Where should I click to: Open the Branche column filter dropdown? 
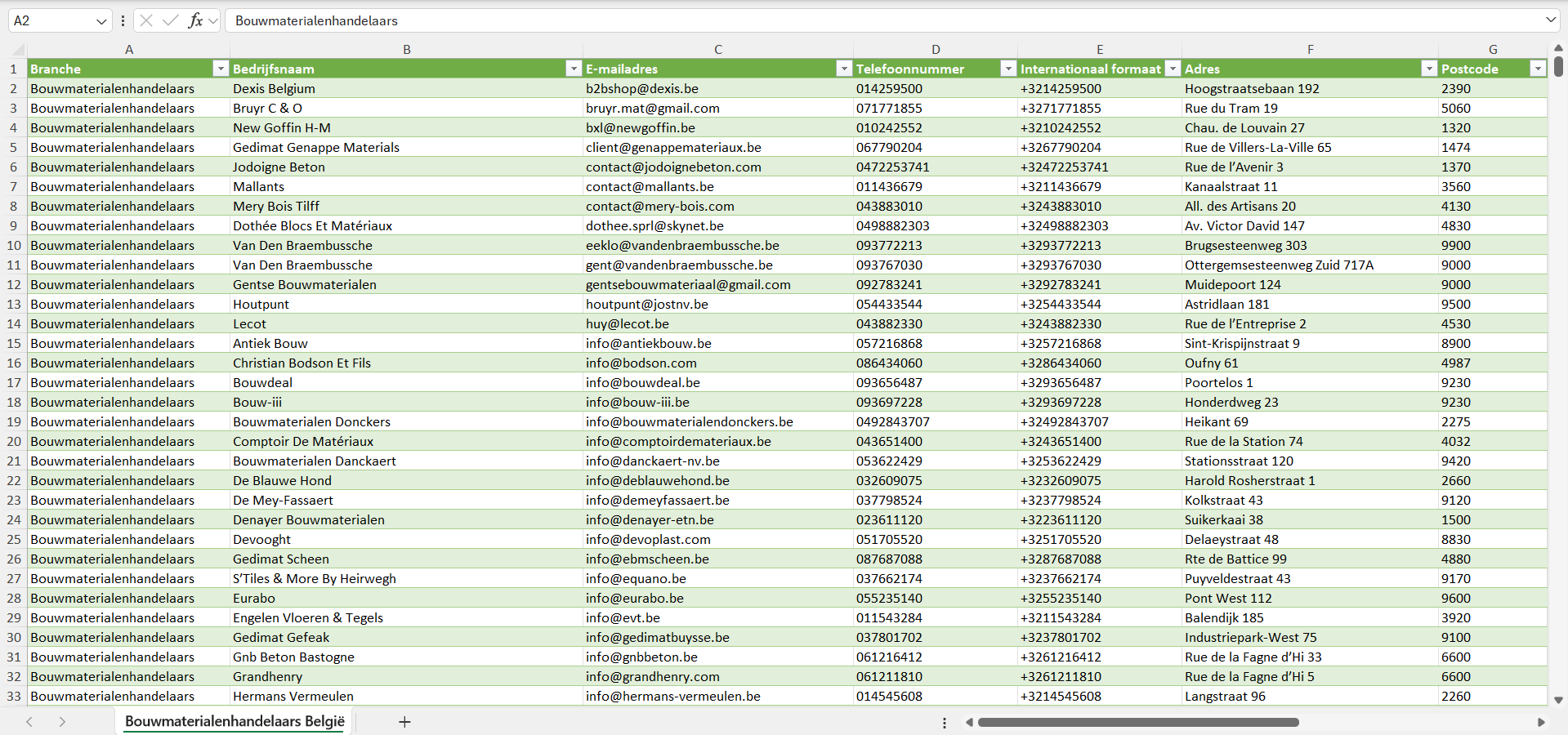[x=221, y=69]
